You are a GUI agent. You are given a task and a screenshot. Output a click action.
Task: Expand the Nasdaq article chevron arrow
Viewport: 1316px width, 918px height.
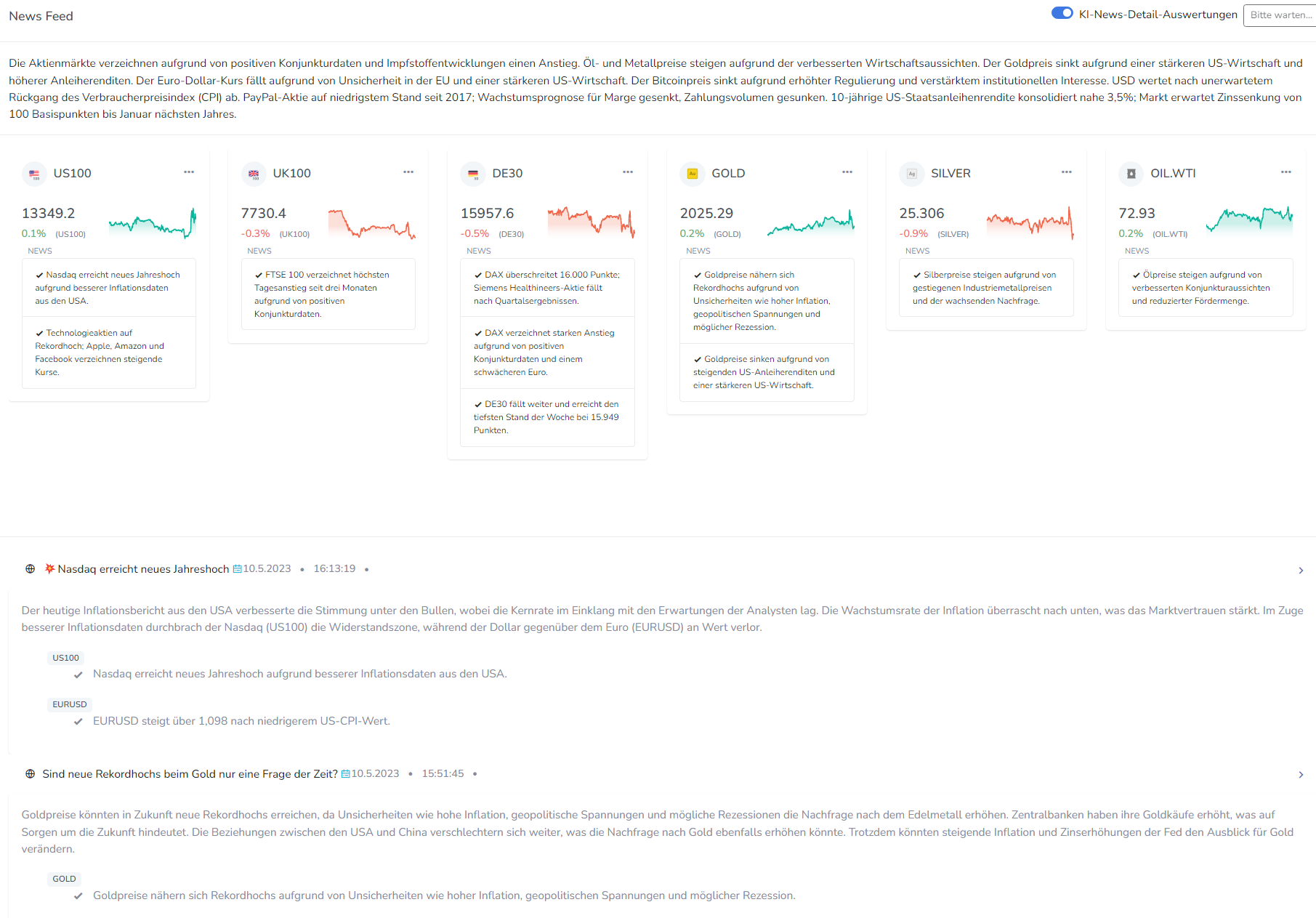coord(1301,571)
